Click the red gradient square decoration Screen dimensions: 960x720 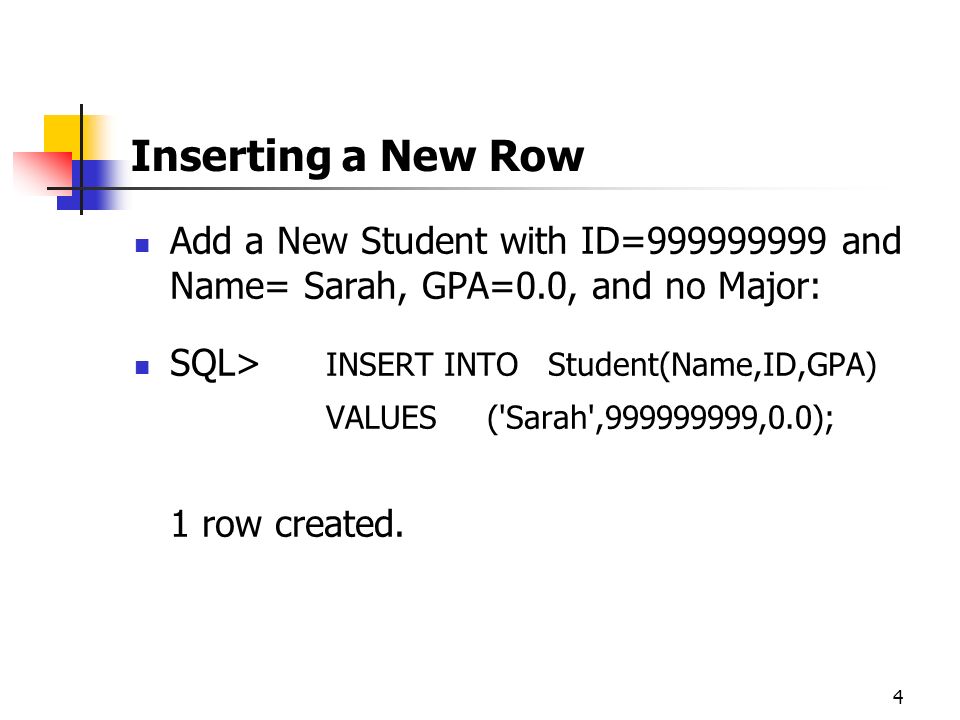pos(42,173)
